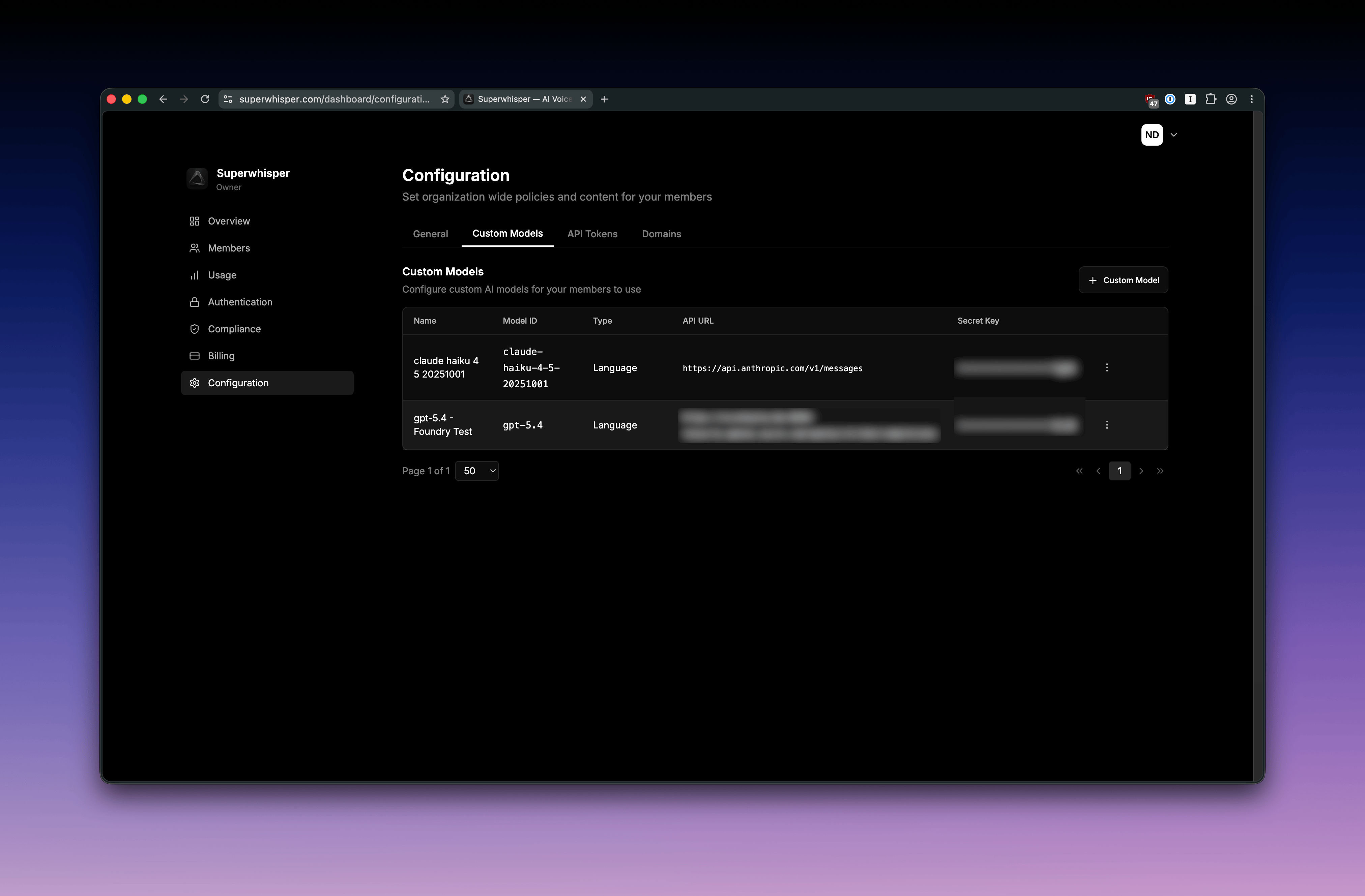
Task: Switch to the Custom Models tab
Action: [507, 233]
